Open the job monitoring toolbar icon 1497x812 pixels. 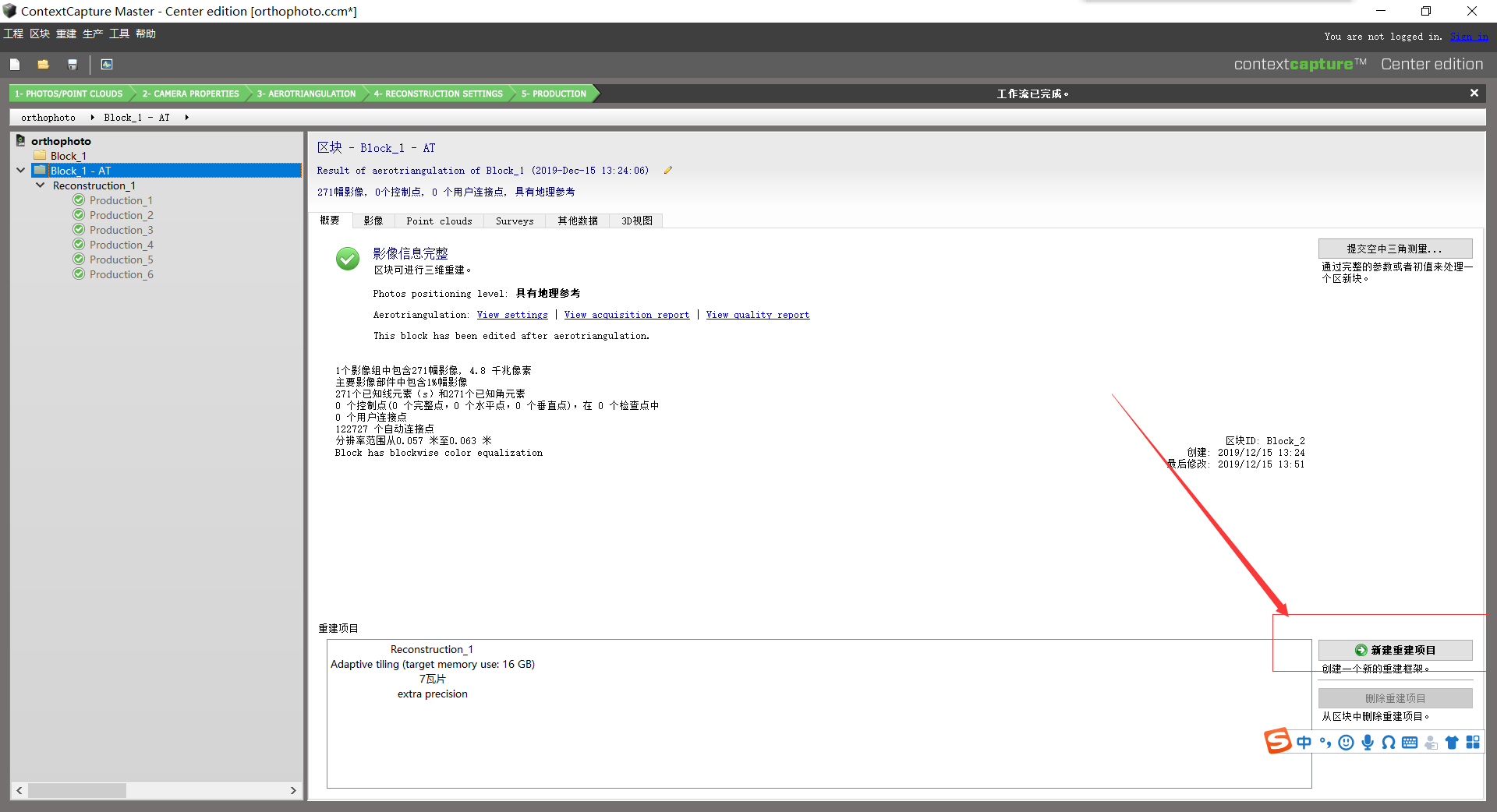coord(107,65)
